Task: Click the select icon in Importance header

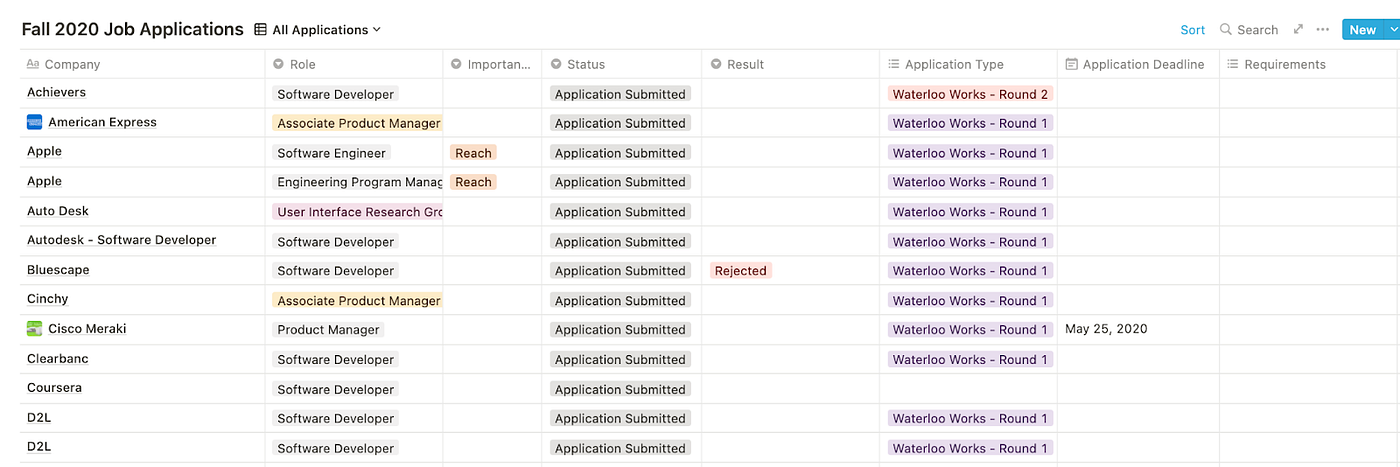Action: [457, 64]
